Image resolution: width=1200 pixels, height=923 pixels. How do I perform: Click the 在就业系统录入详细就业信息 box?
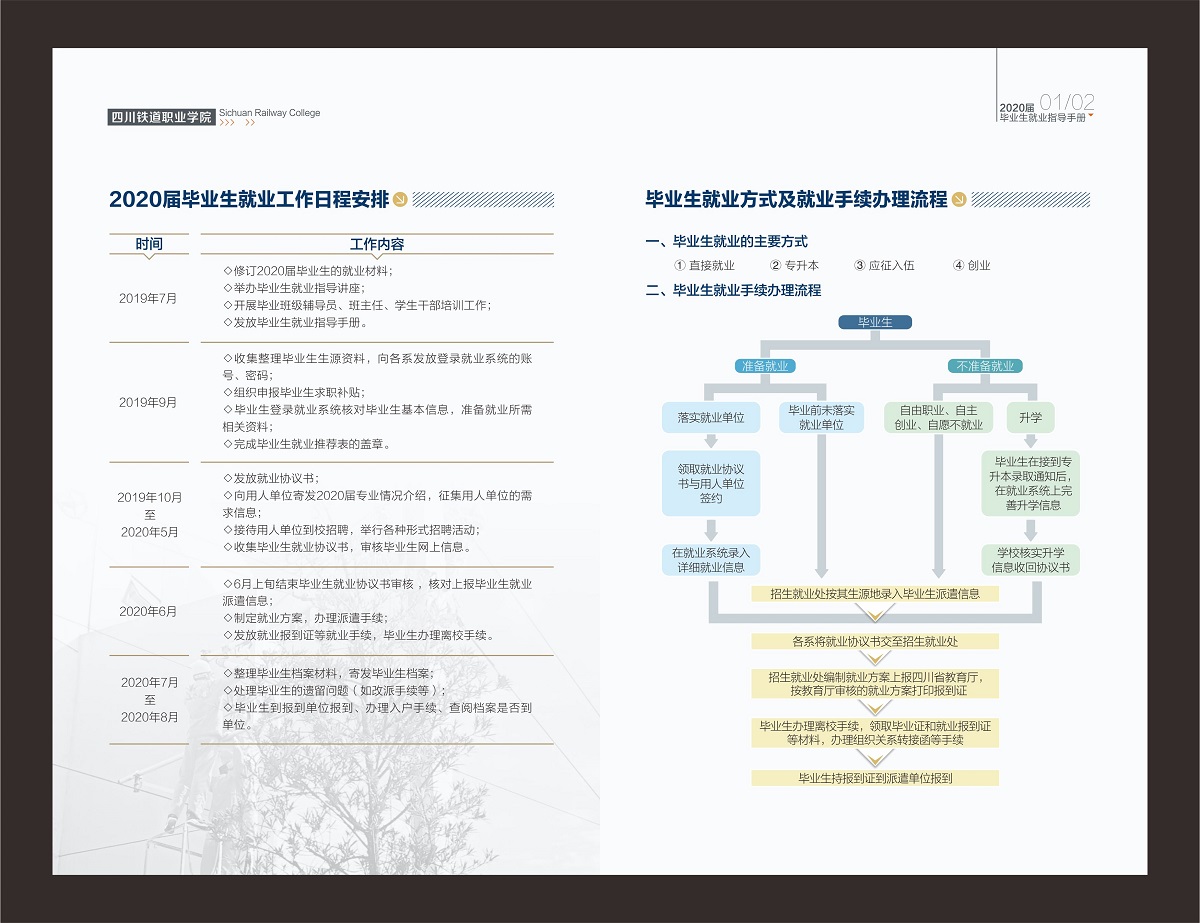tap(711, 560)
